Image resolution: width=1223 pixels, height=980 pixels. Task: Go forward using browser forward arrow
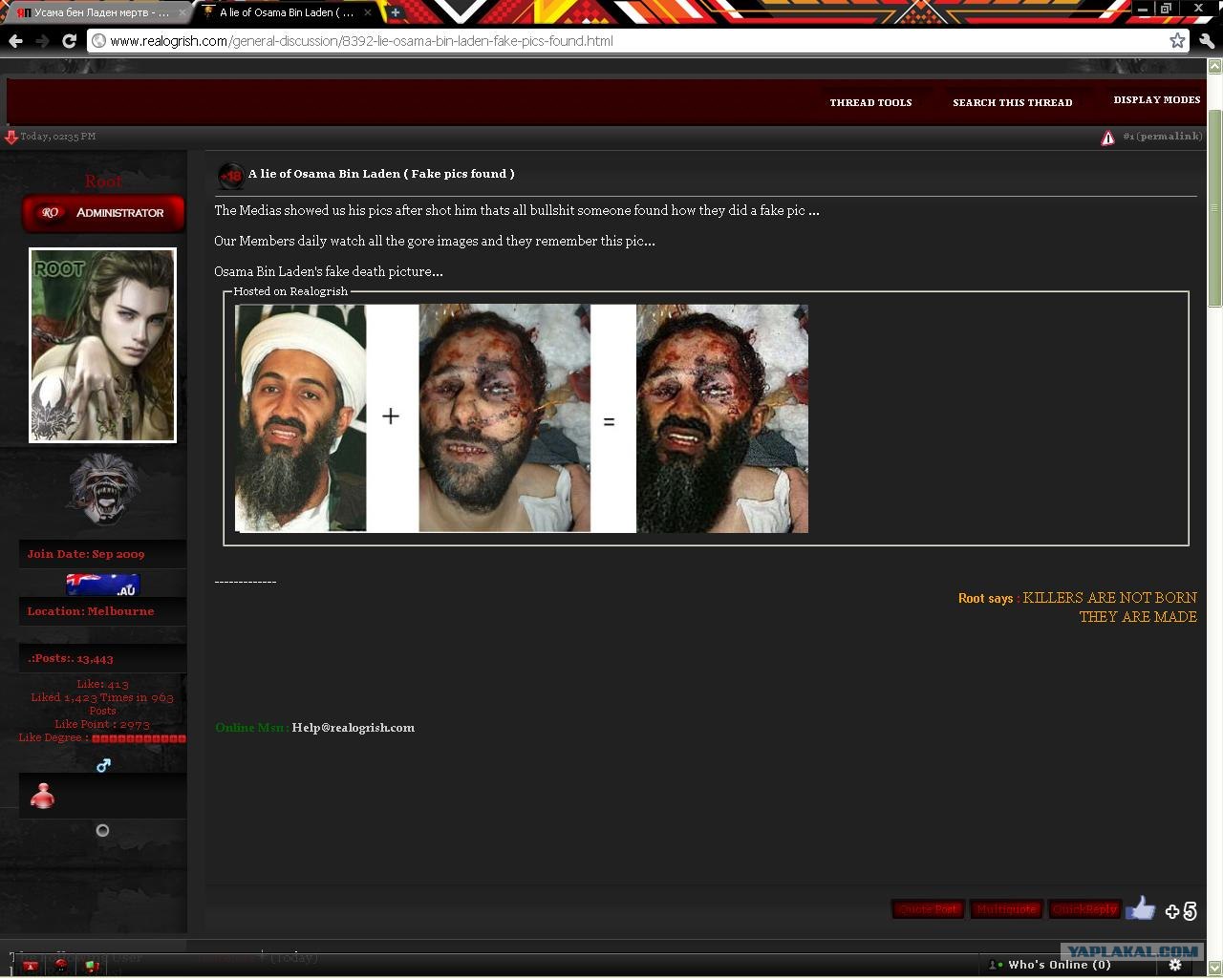[42, 41]
